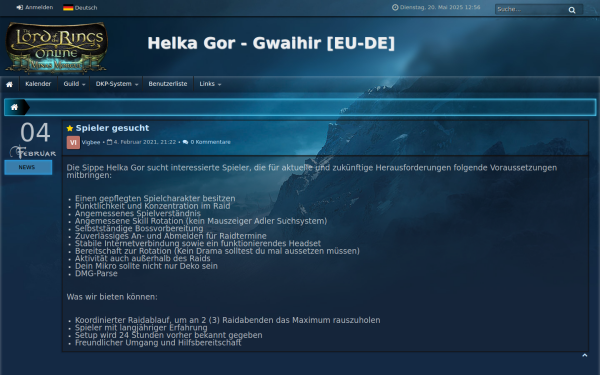Click the Anmelden login icon
The height and width of the screenshot is (375, 600).
pyautogui.click(x=20, y=8)
